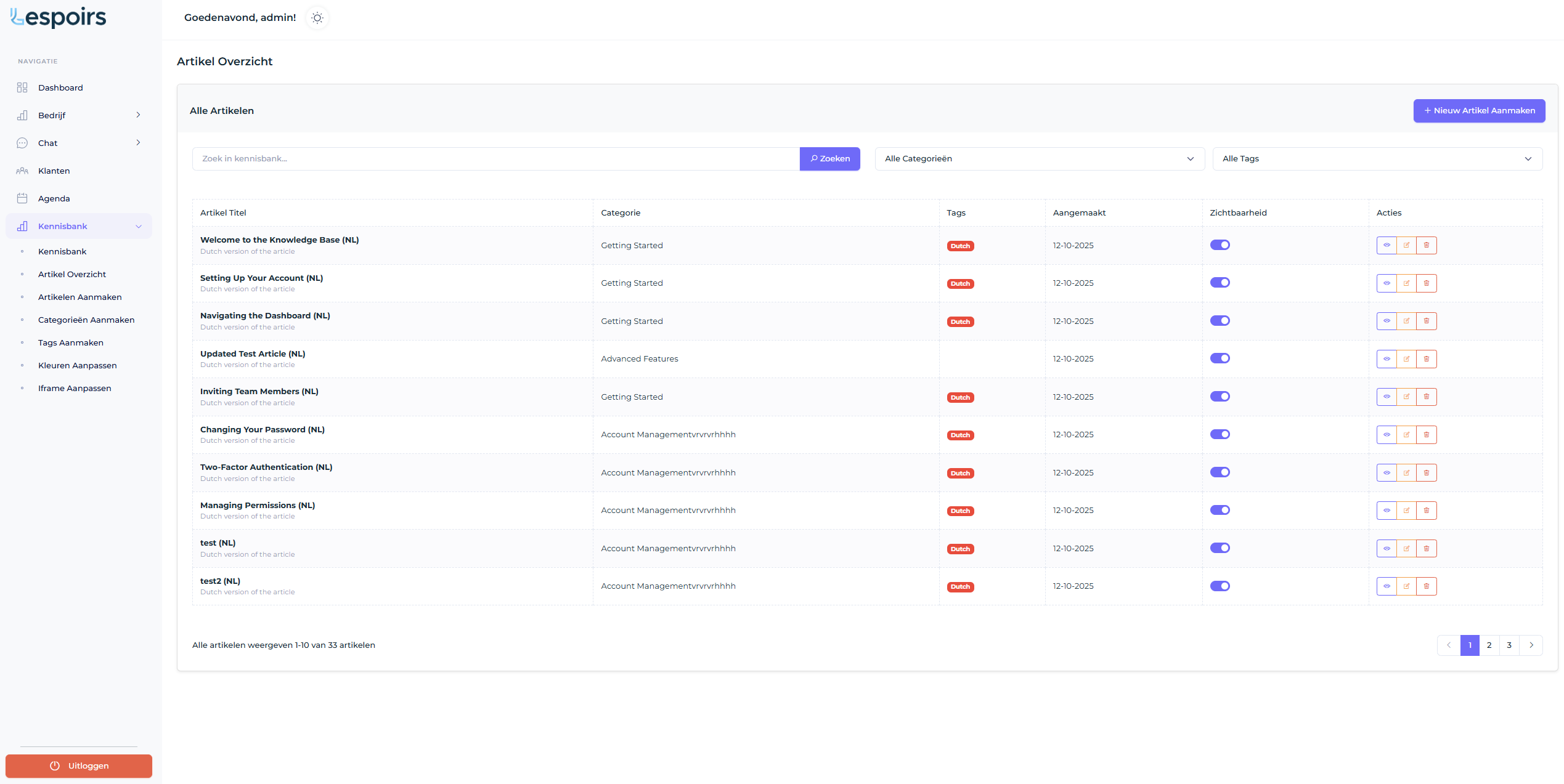Expand the Bedrijf sidebar menu
Screen dimensions: 1564x784
79,115
